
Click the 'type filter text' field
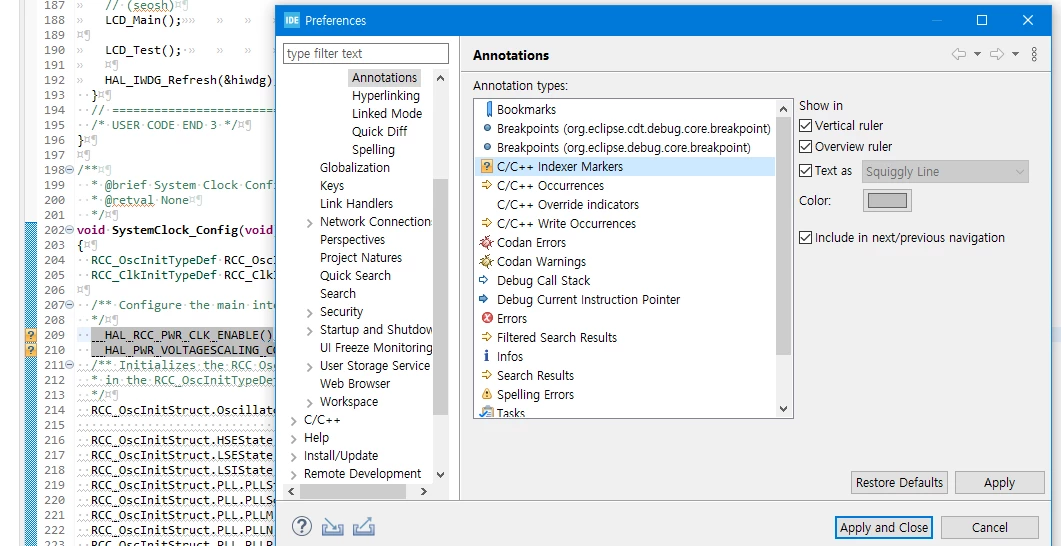click(x=365, y=53)
